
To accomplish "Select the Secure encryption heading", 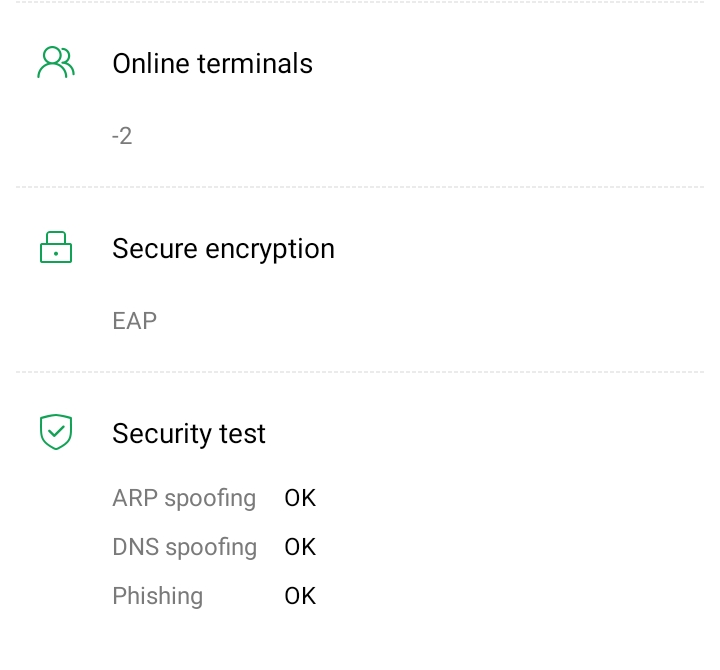I will pyautogui.click(x=223, y=248).
